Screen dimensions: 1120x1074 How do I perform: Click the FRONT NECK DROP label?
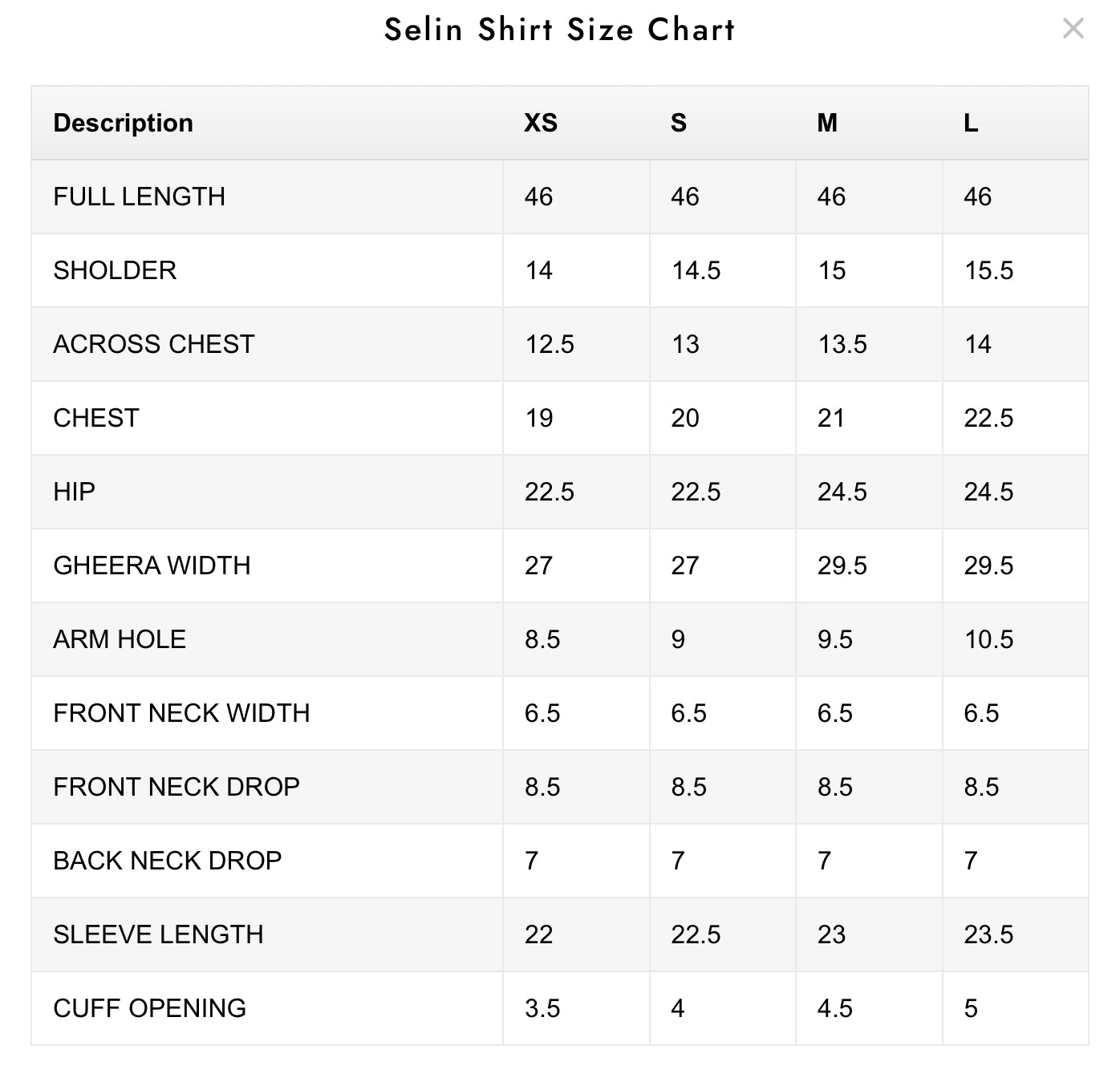[x=177, y=787]
